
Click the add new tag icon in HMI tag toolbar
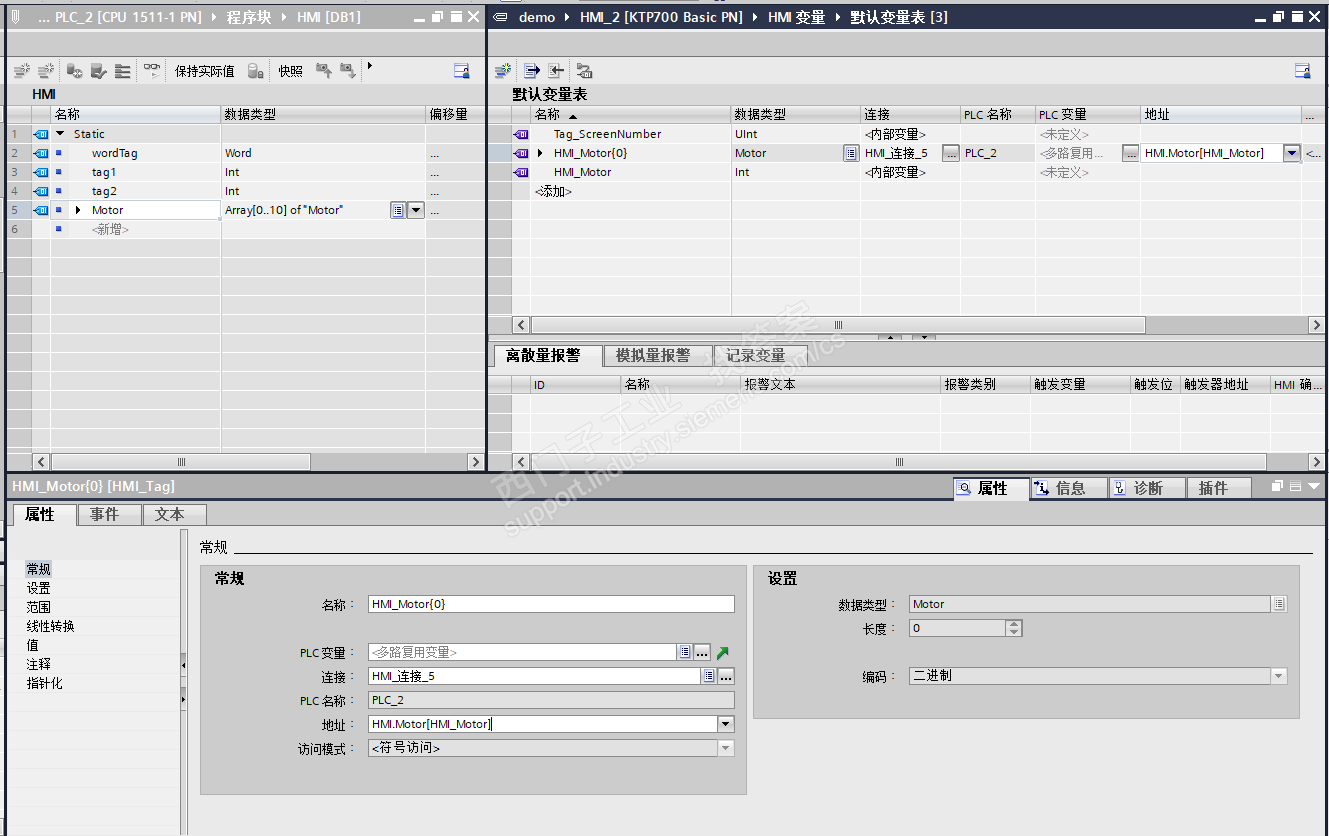coord(503,71)
